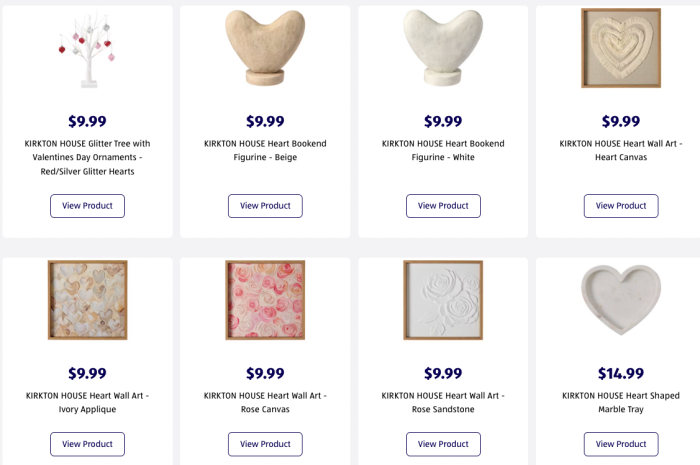Click the Ivory Applique wall art image
Image resolution: width=700 pixels, height=465 pixels.
pyautogui.click(x=87, y=300)
